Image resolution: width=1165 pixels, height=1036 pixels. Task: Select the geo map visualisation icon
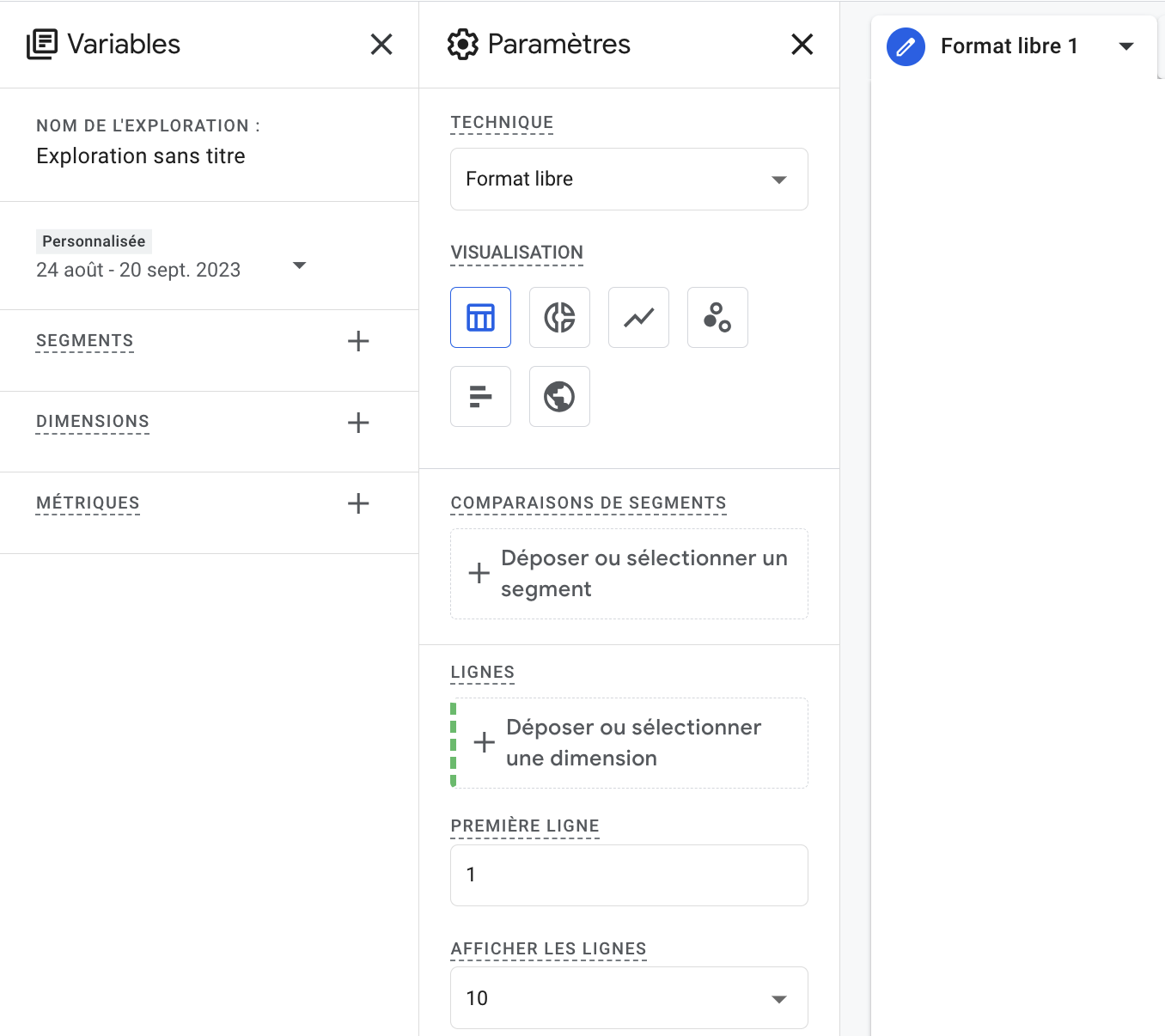click(559, 397)
